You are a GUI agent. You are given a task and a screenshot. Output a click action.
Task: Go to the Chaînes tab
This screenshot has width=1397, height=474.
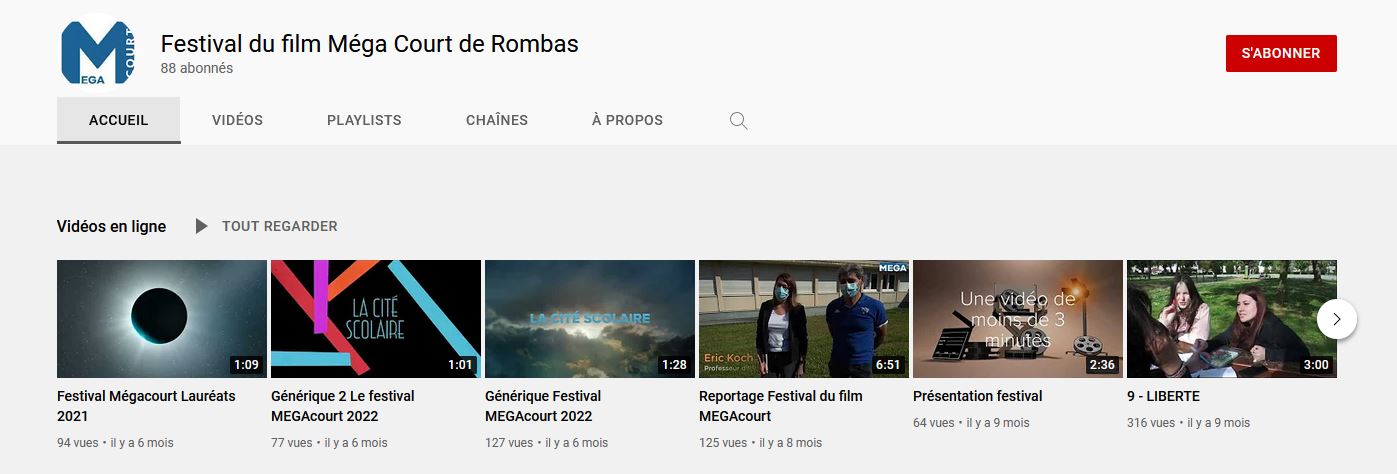[x=496, y=120]
